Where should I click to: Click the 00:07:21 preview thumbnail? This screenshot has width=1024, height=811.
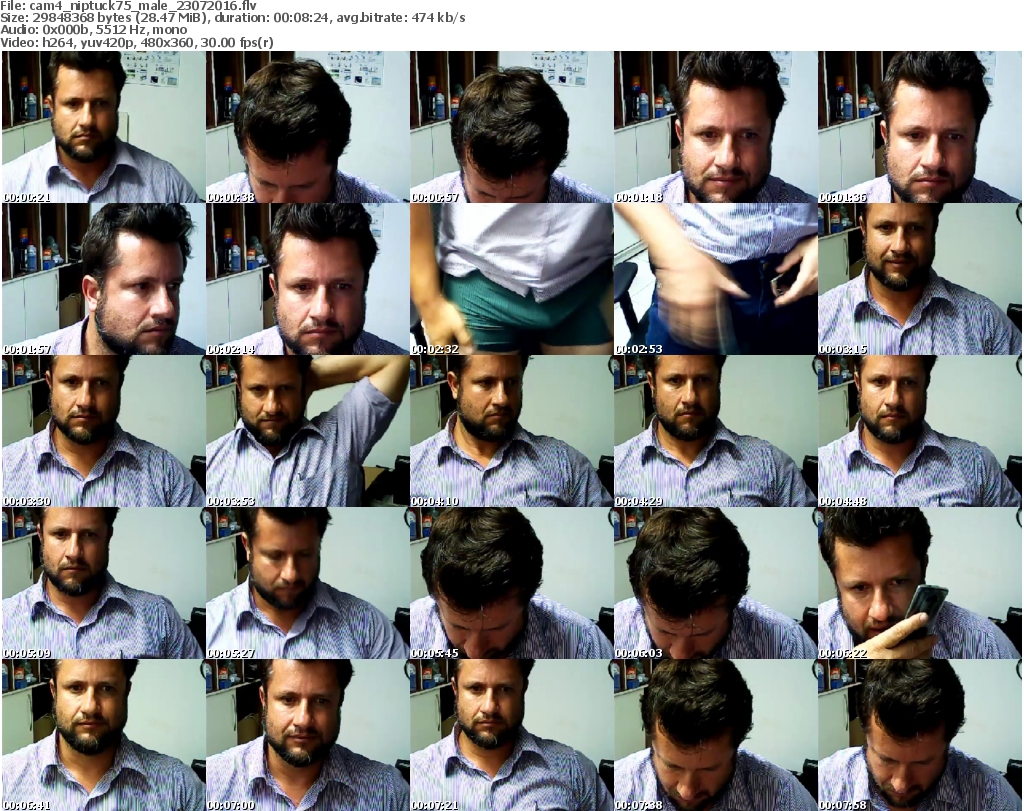[x=511, y=735]
